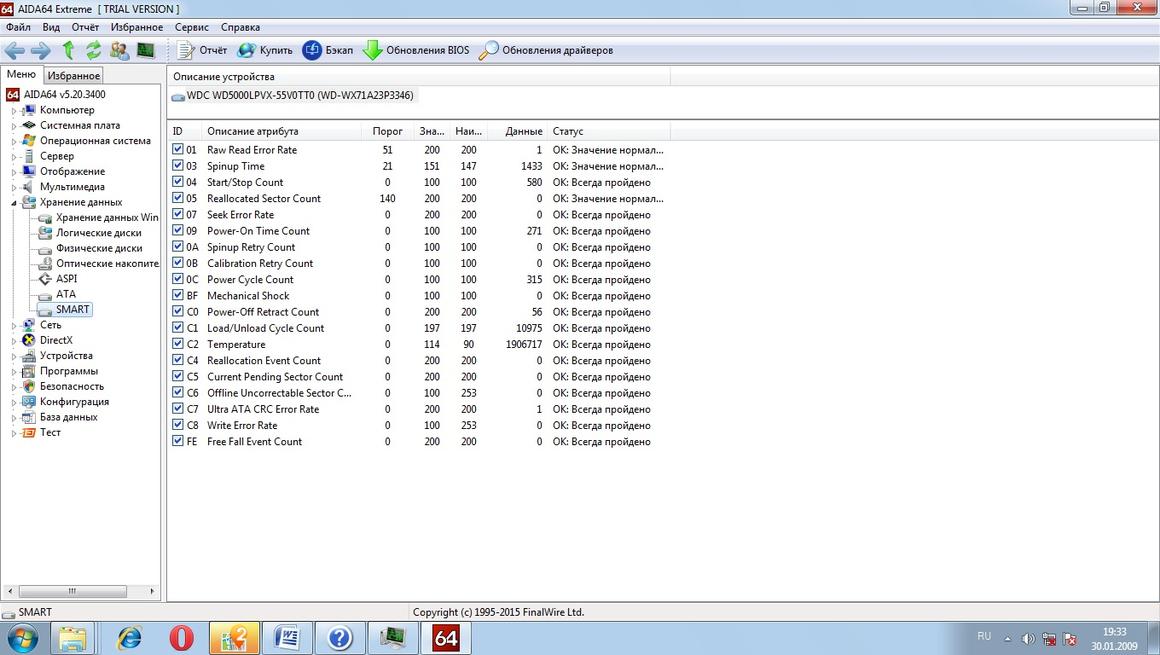
Task: Collapse the Хранение данных tree node
Action: (13, 203)
